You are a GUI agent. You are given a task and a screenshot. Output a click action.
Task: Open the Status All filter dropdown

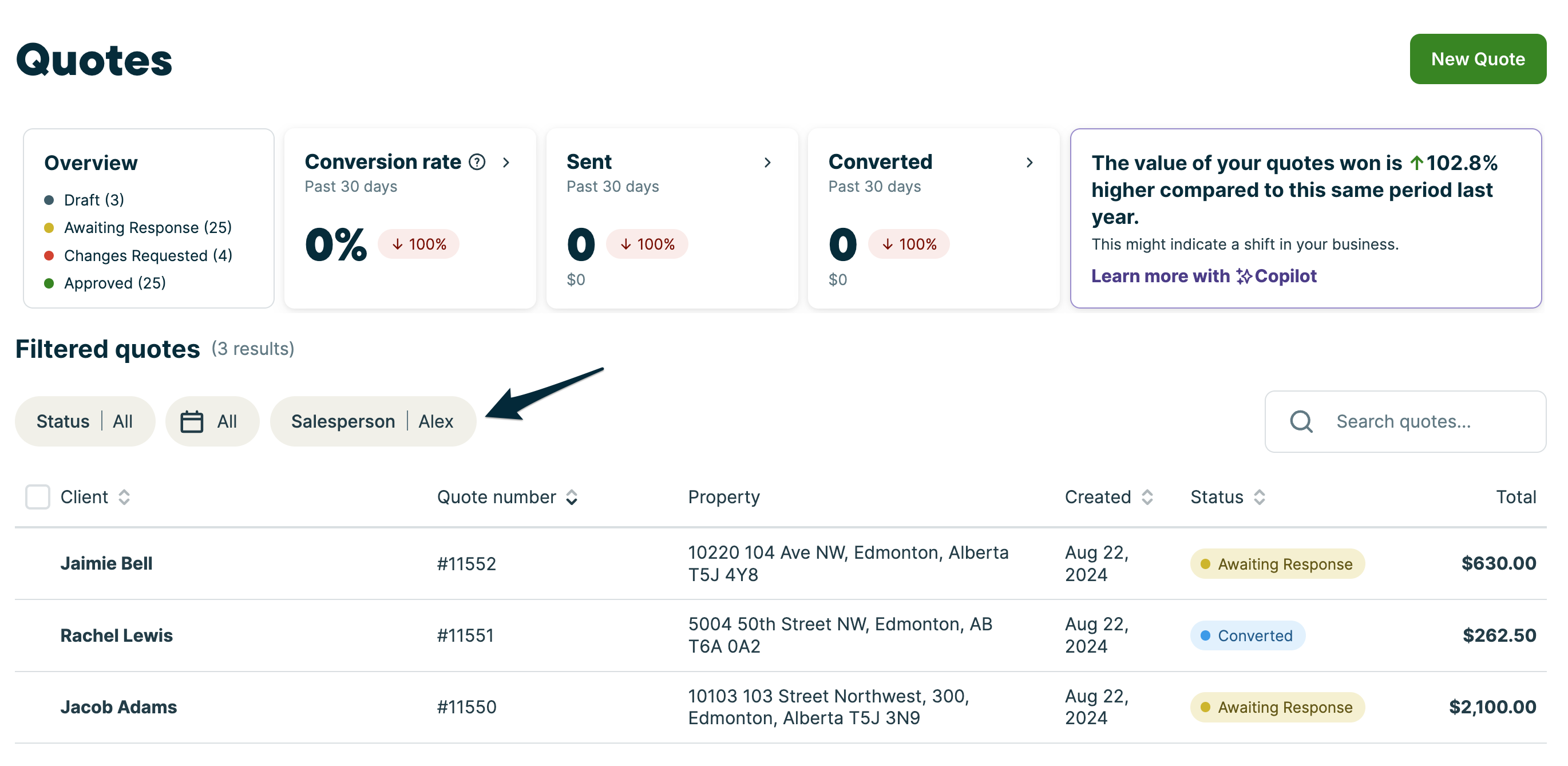coord(85,421)
